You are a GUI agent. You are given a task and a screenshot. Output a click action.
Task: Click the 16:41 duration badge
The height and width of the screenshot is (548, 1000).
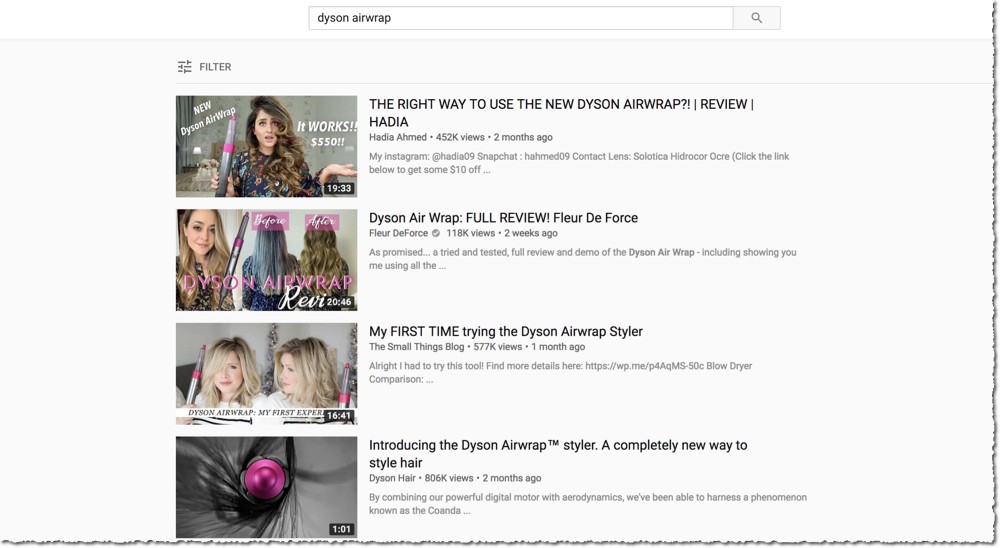[x=339, y=415]
